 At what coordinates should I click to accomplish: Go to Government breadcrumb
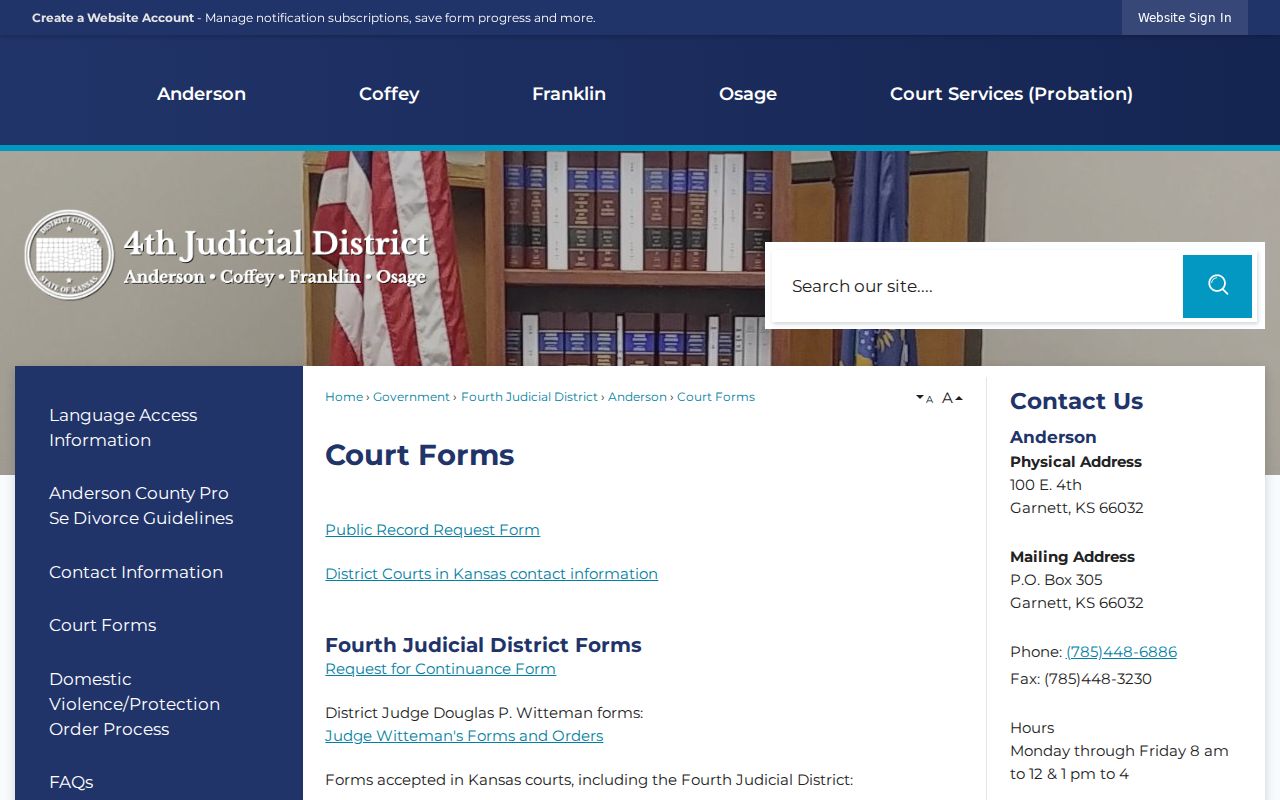point(411,397)
